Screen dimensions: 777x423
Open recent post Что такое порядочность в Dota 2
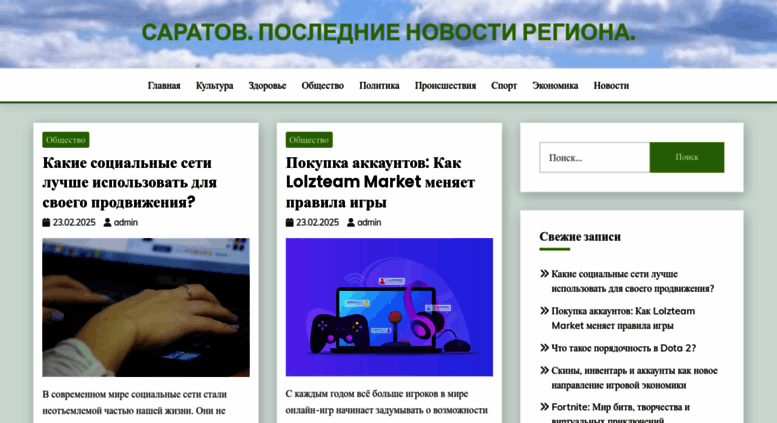click(623, 348)
